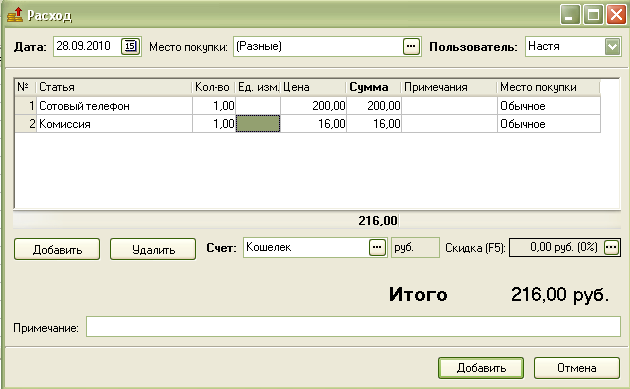Viewport: 630px width, 389px height.
Task: Click row number 1 cell
Action: click(26, 106)
